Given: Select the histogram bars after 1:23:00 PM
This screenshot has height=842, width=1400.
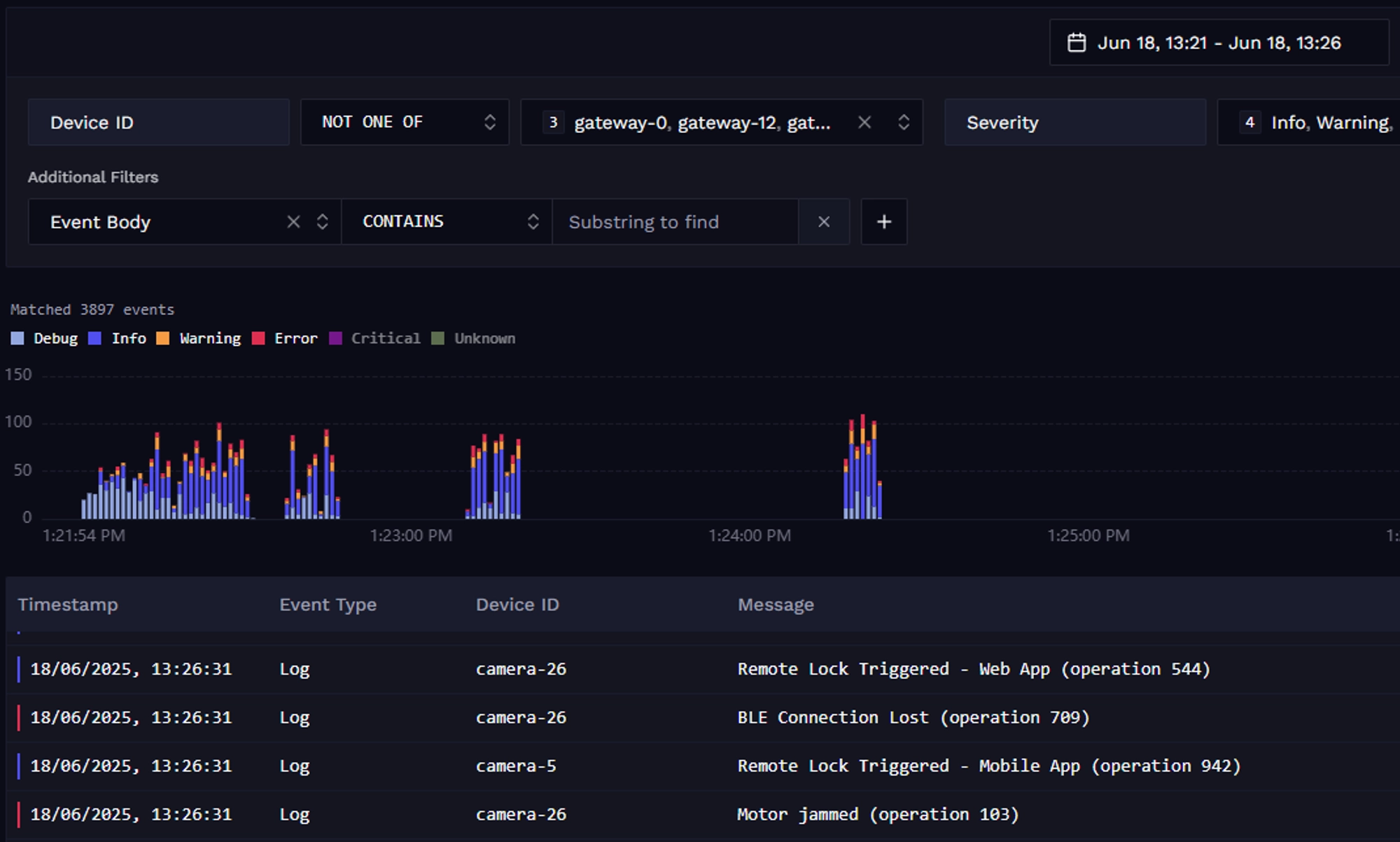Looking at the screenshot, I should [x=493, y=477].
